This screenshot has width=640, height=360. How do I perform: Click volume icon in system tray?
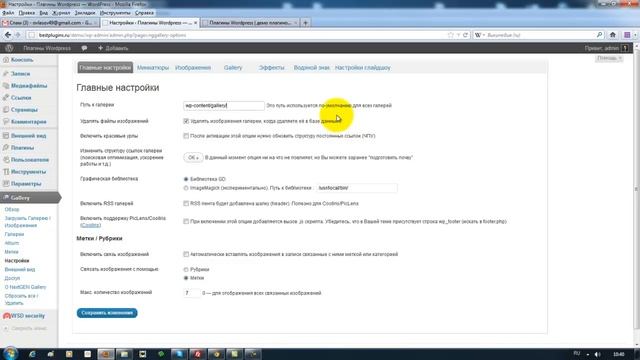pyautogui.click(x=598, y=354)
